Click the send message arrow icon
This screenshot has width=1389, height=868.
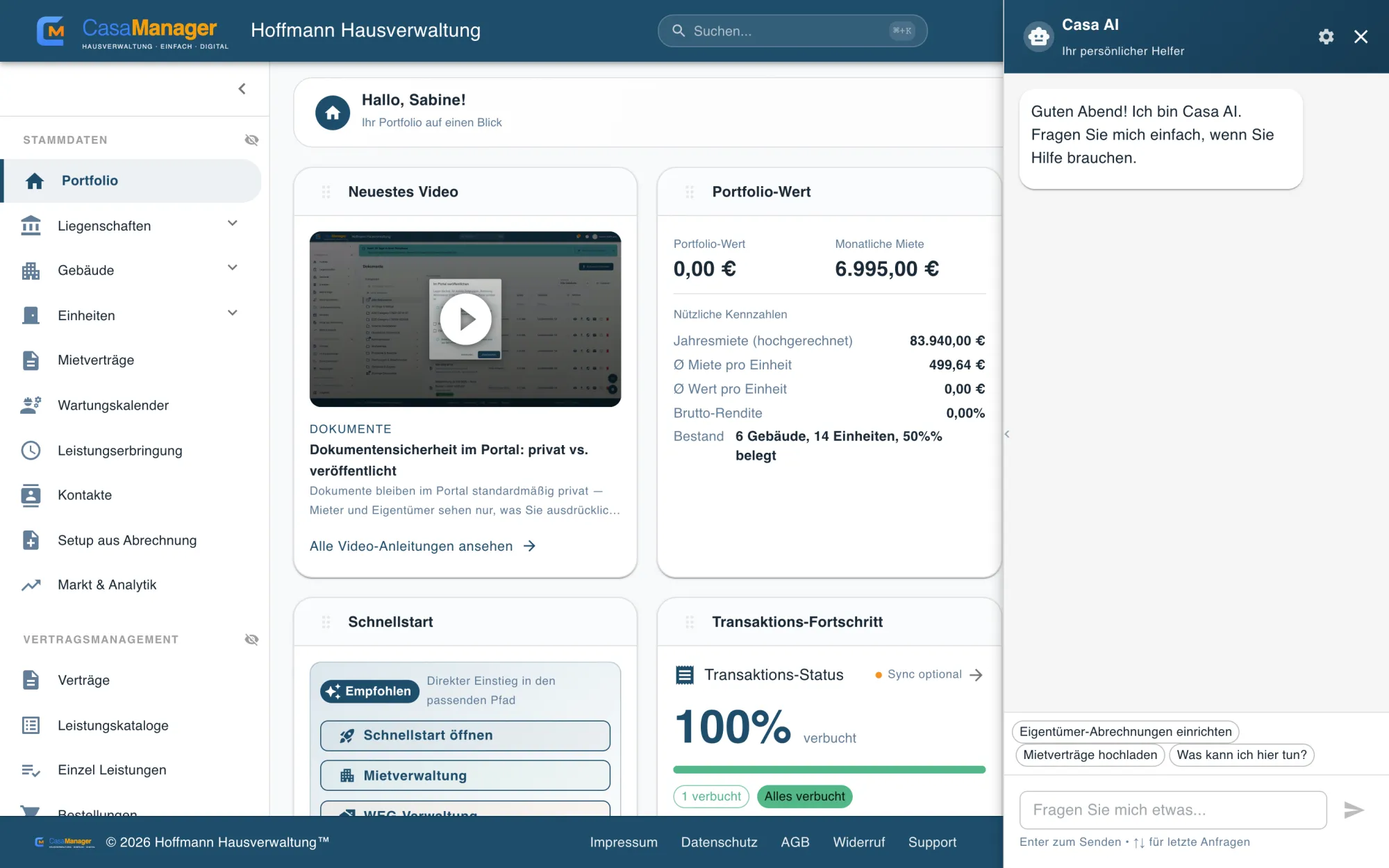tap(1354, 810)
